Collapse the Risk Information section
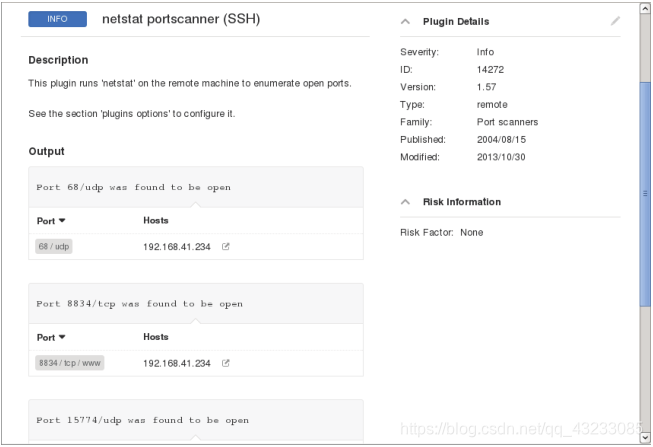 click(405, 202)
